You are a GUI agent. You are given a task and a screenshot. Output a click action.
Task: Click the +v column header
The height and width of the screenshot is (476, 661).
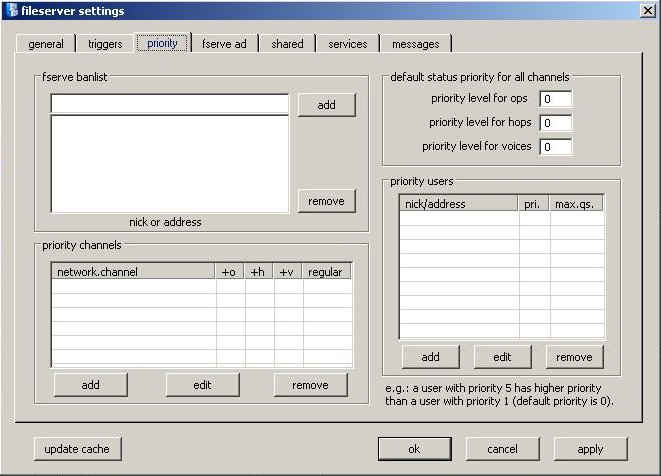point(287,272)
